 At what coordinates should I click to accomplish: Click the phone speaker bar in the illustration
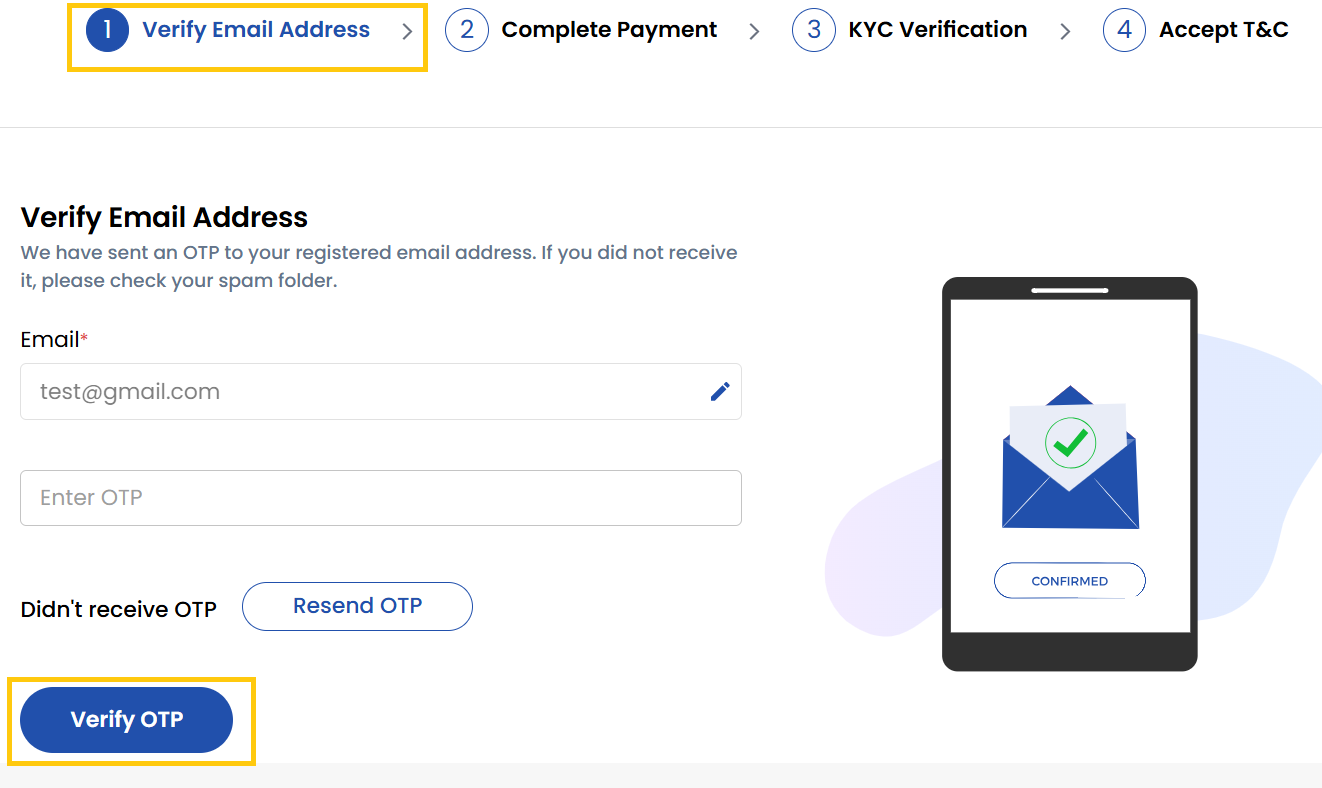tap(1069, 291)
